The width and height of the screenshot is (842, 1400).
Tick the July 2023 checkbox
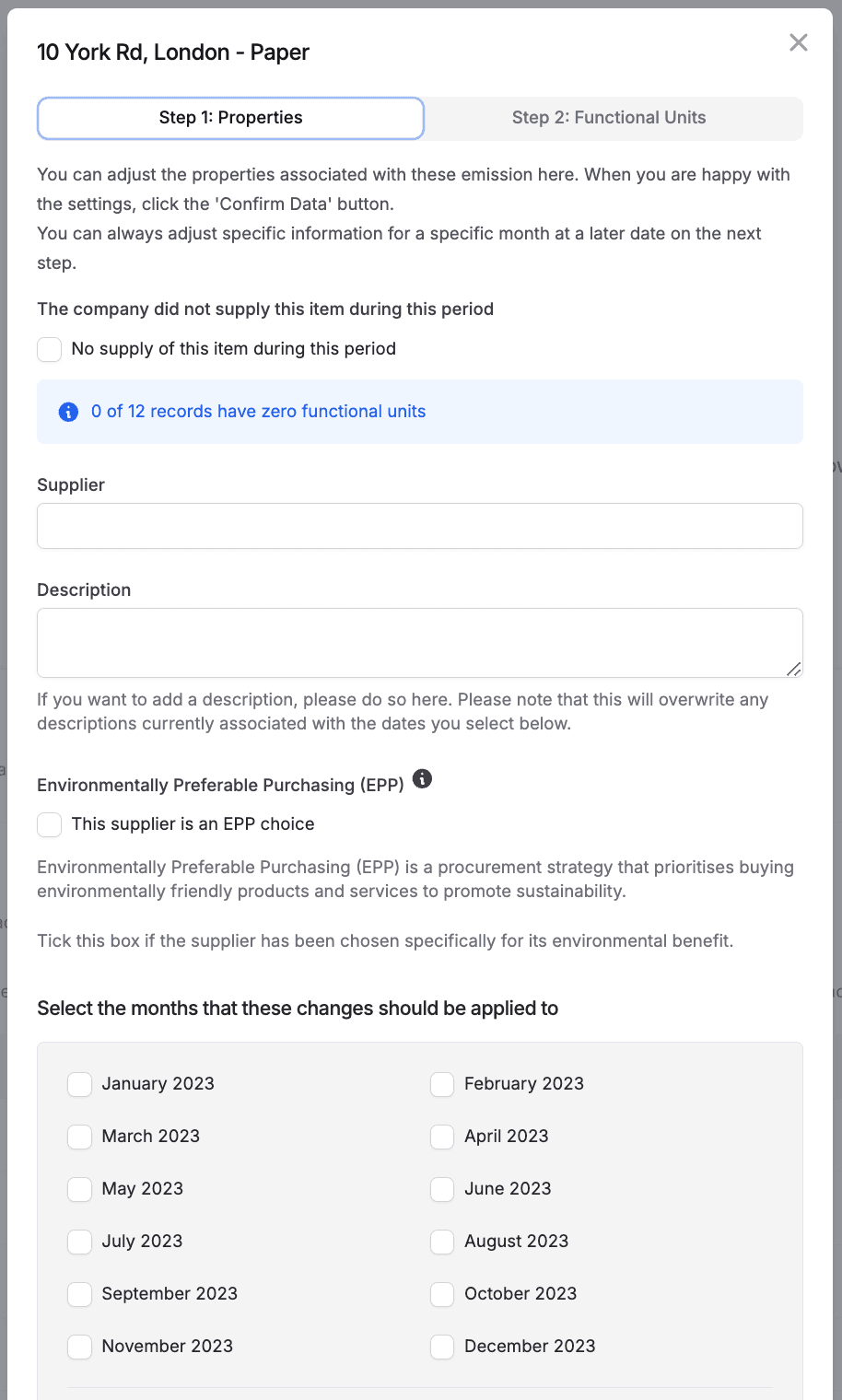(80, 1242)
